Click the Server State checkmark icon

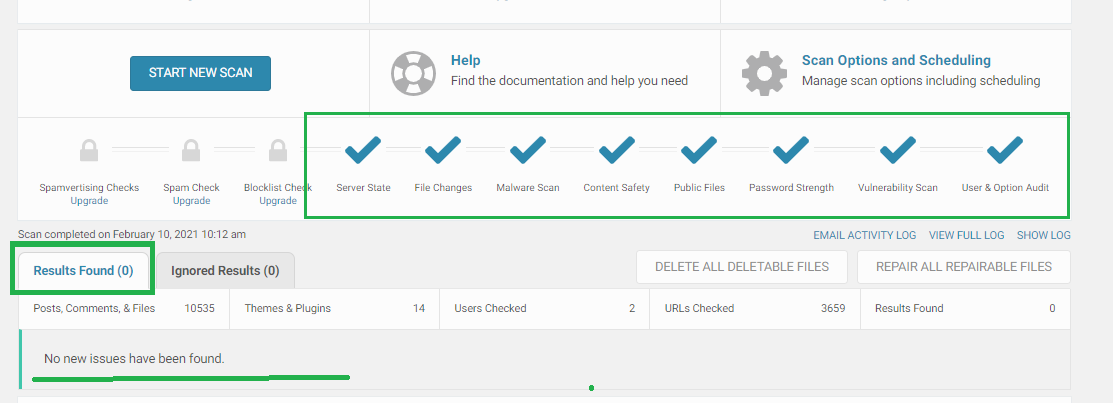(363, 151)
